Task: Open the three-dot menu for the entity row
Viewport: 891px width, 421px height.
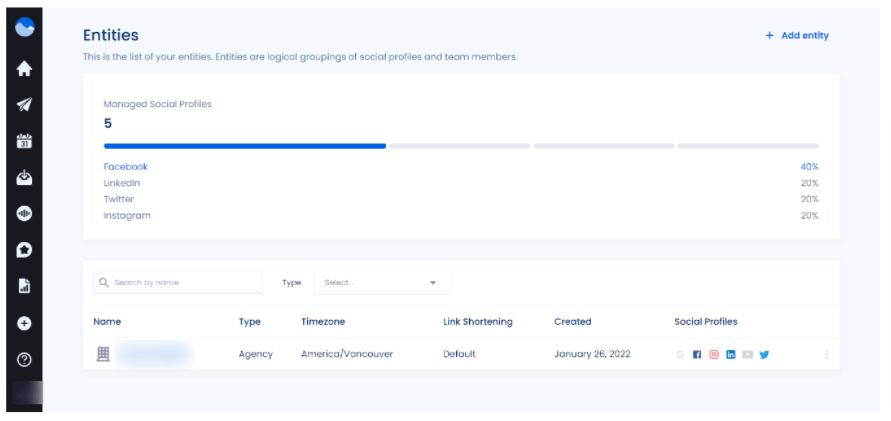Action: tap(826, 354)
